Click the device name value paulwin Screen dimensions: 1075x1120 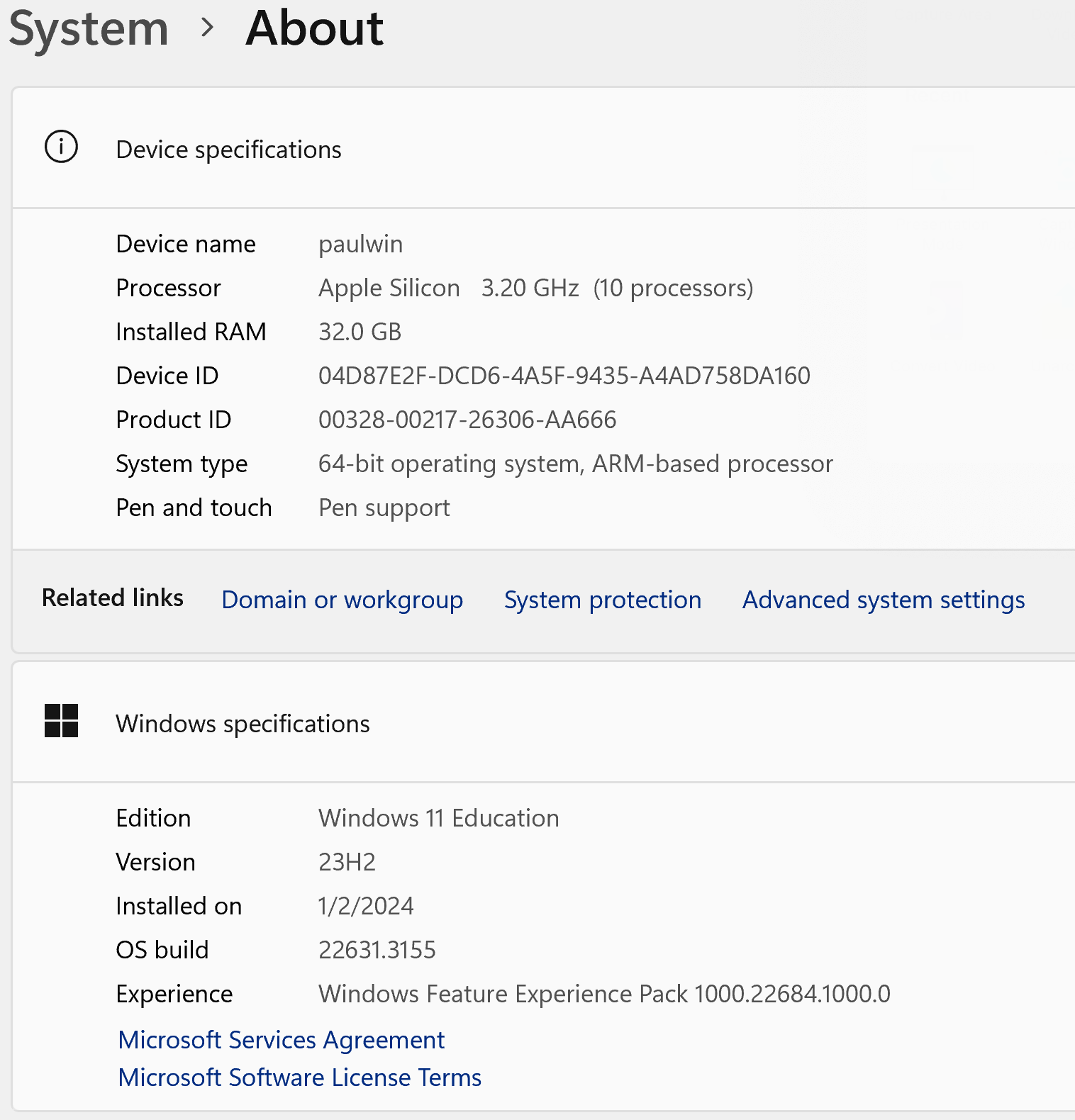pyautogui.click(x=360, y=244)
